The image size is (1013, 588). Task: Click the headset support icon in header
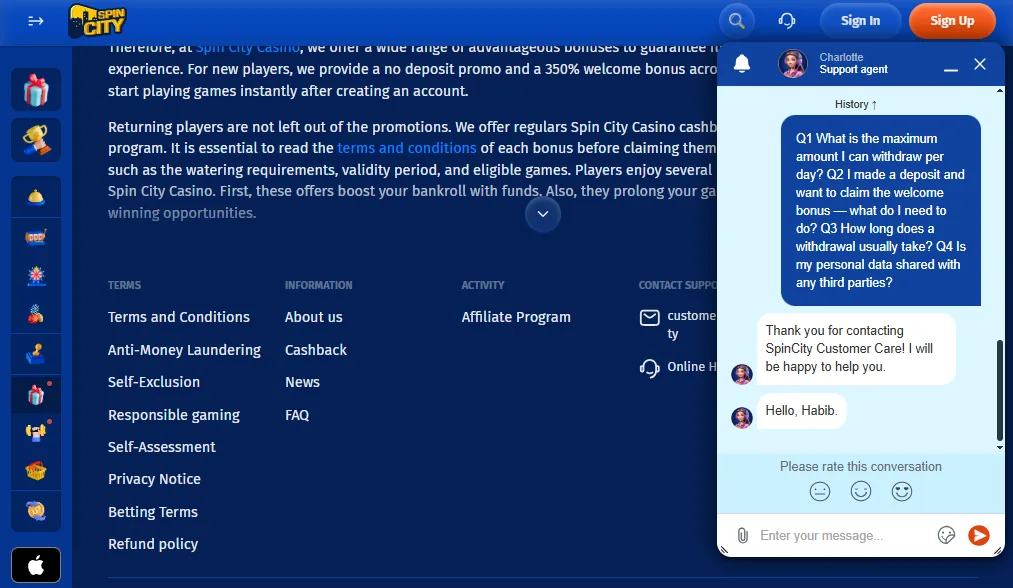click(x=786, y=21)
